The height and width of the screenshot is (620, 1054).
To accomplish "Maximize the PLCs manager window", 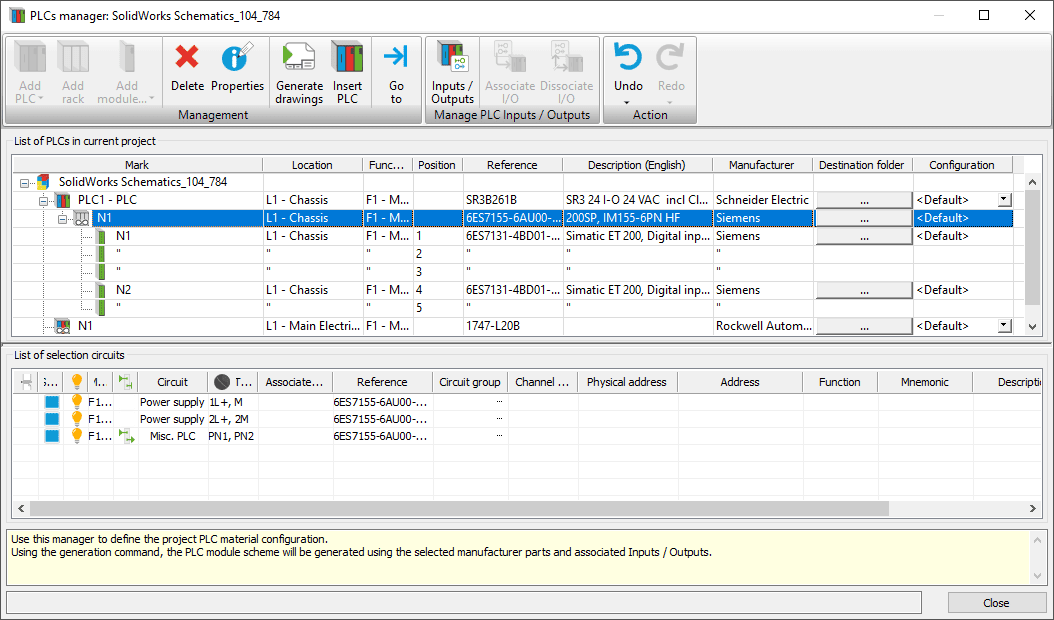I will (x=984, y=15).
